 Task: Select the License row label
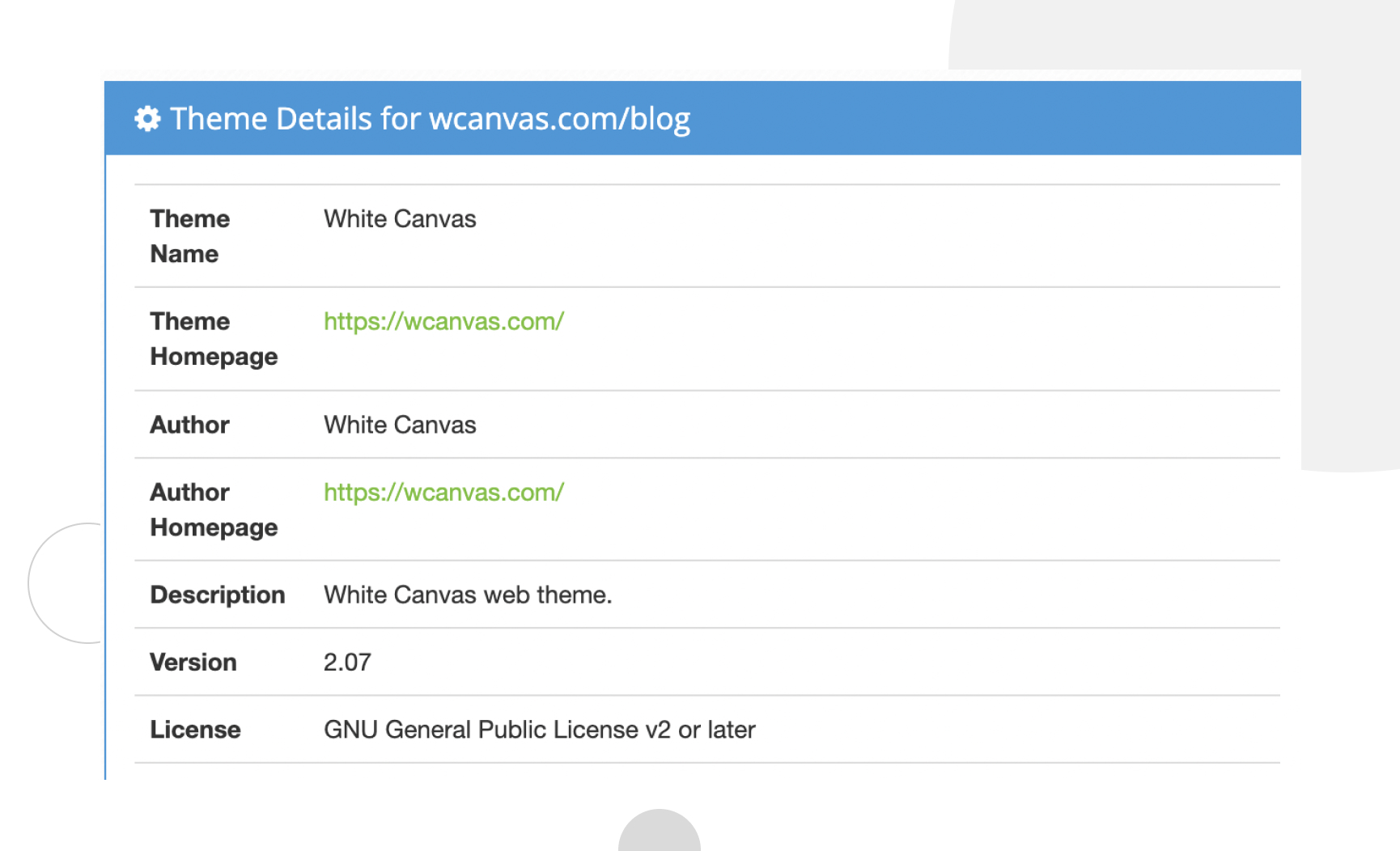[194, 729]
